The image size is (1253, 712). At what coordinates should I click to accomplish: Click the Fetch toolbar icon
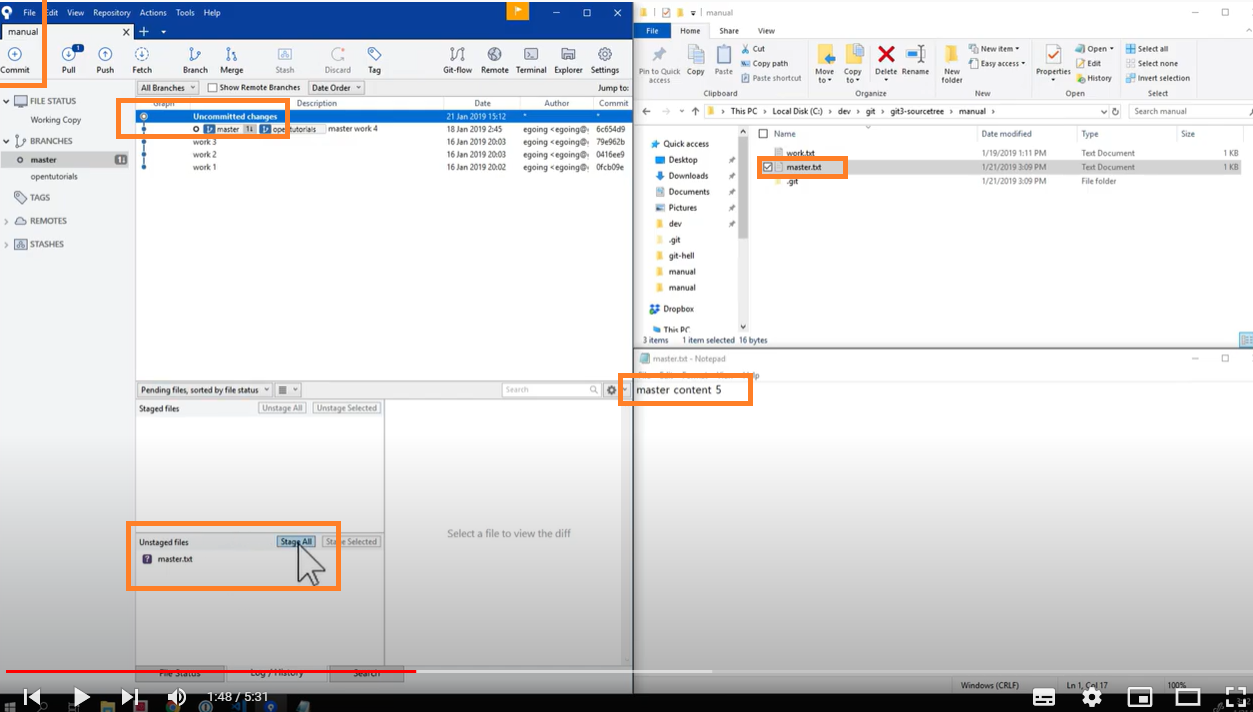(142, 54)
